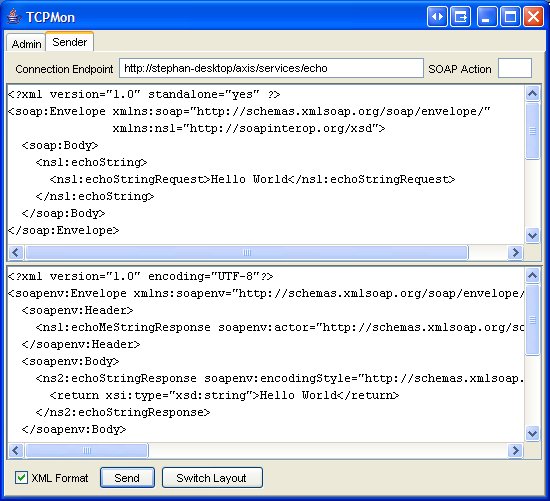Click the SOAP Action input box

(515, 68)
